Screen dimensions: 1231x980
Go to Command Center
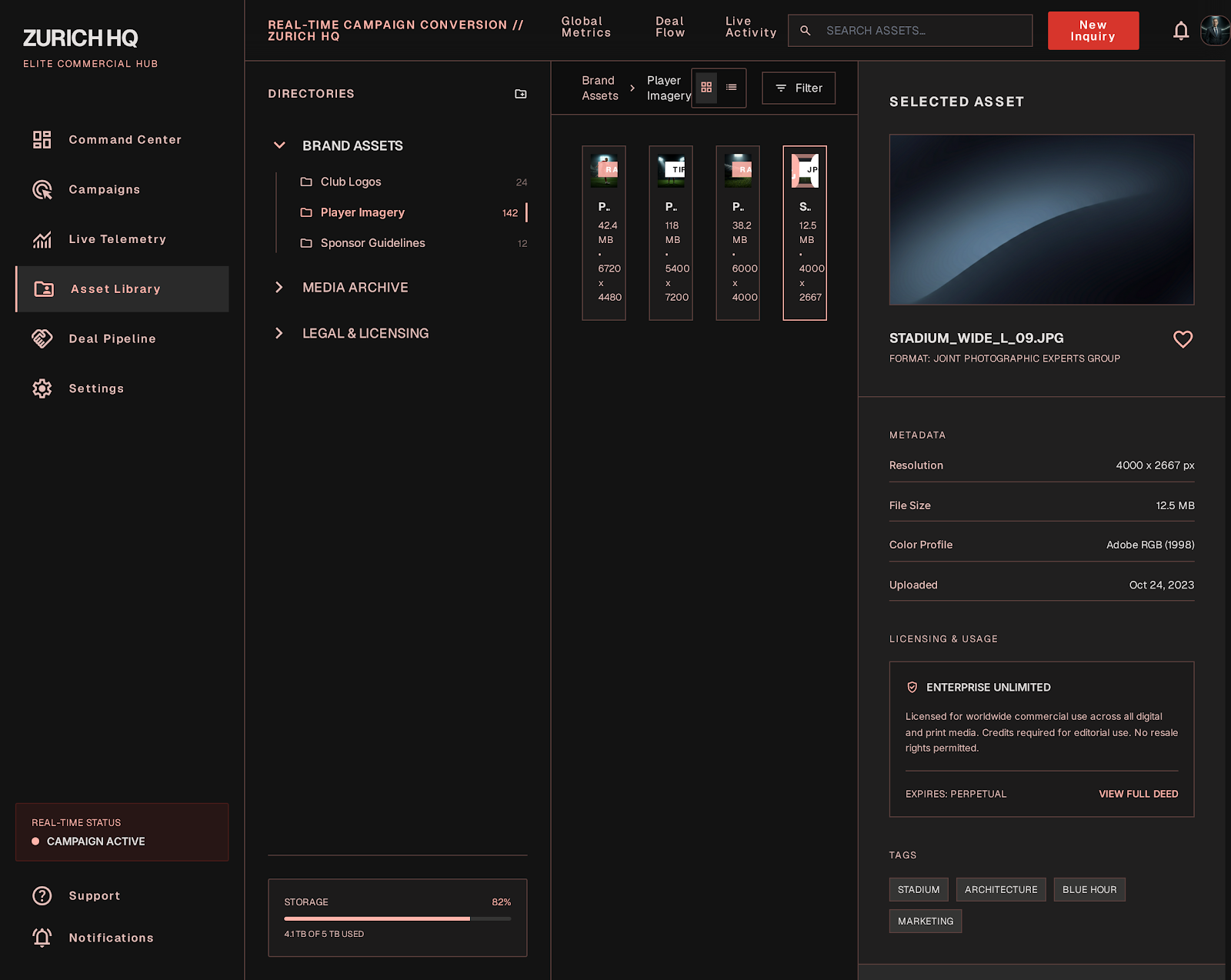pos(122,139)
